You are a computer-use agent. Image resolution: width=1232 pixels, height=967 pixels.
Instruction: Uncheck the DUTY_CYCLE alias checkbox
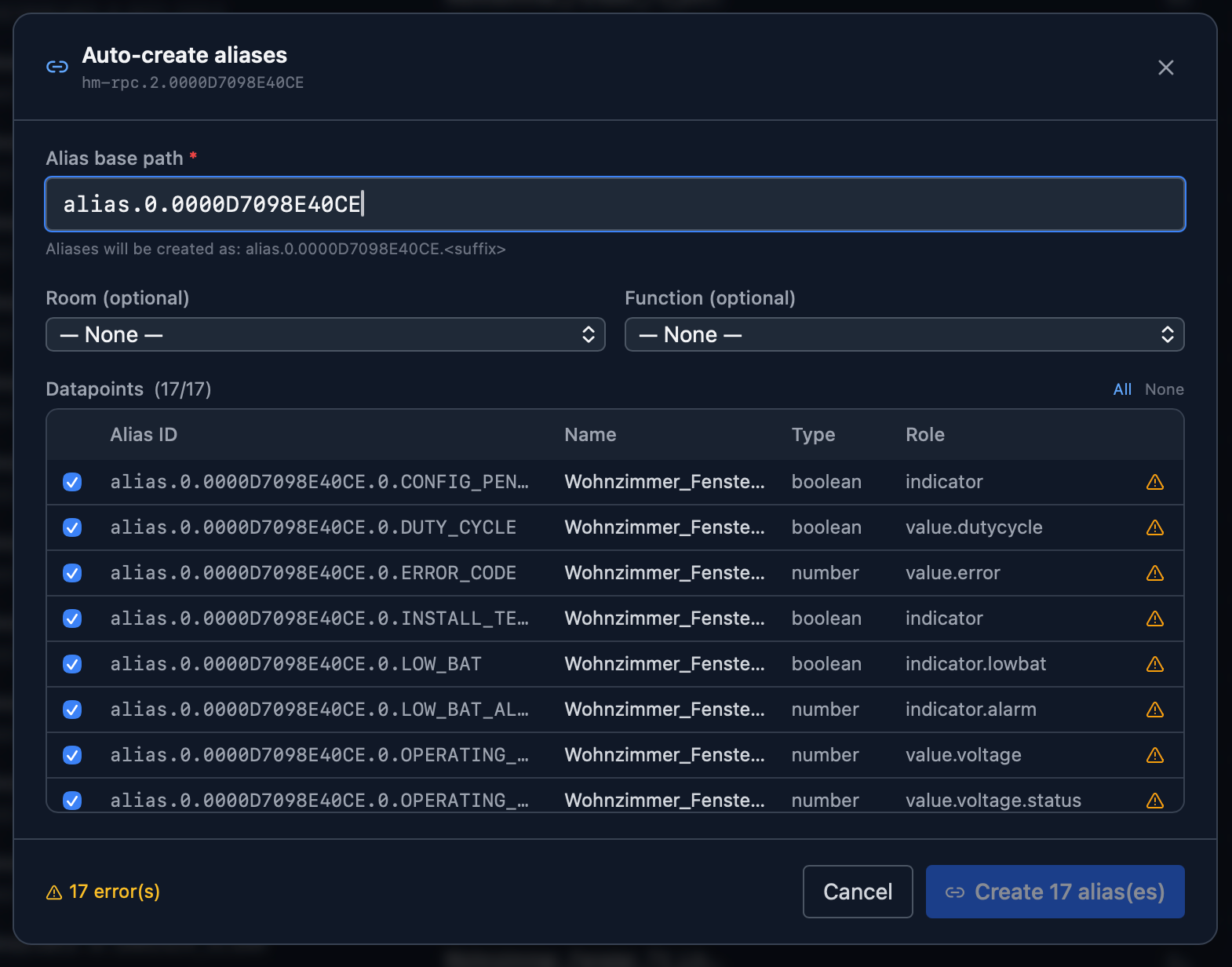72,527
